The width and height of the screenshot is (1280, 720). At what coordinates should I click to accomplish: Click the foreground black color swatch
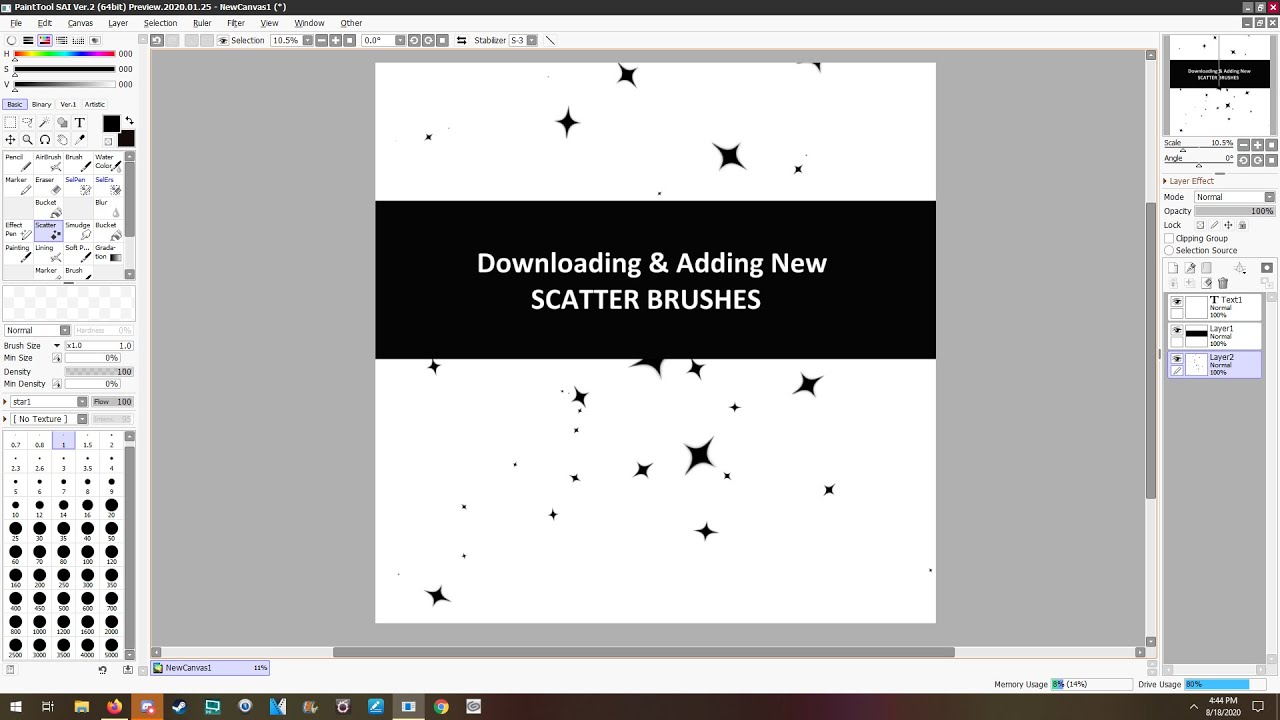point(111,123)
